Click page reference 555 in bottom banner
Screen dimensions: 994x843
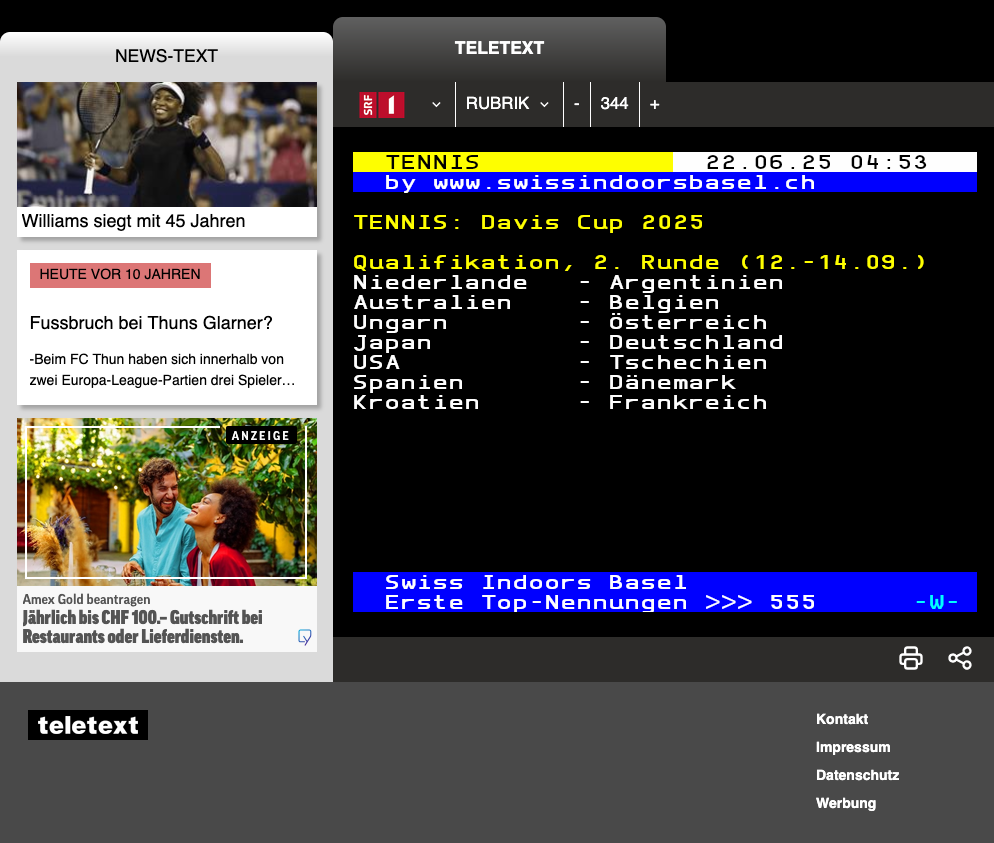coord(792,602)
